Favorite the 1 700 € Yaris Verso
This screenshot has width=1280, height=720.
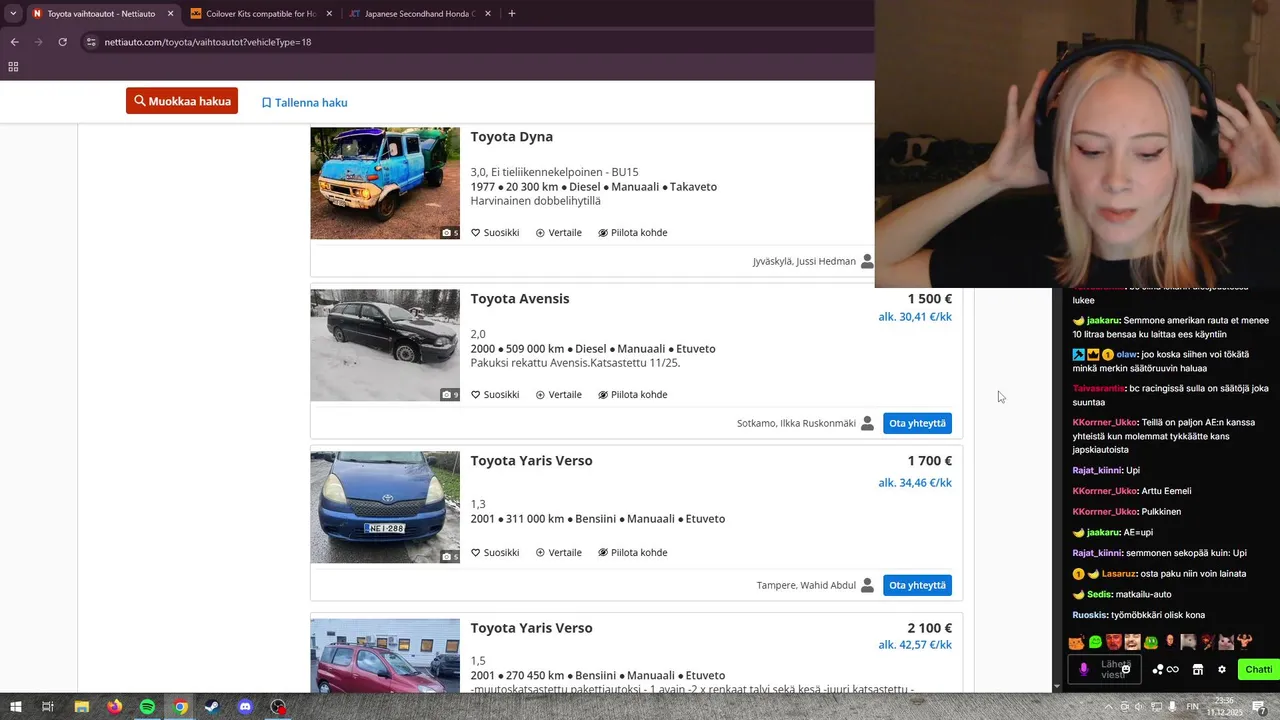[495, 553]
